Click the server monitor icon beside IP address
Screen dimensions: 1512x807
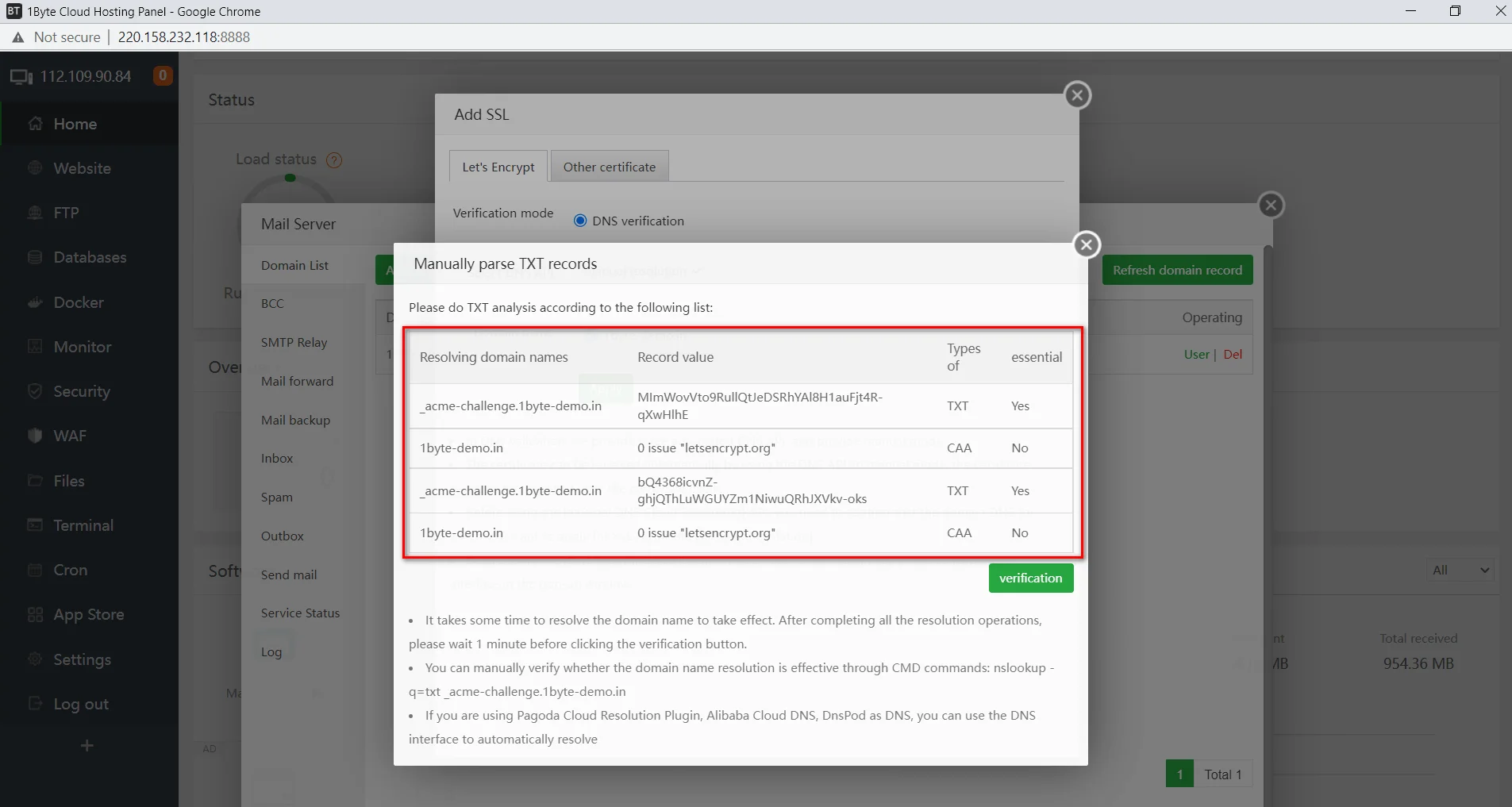point(21,77)
